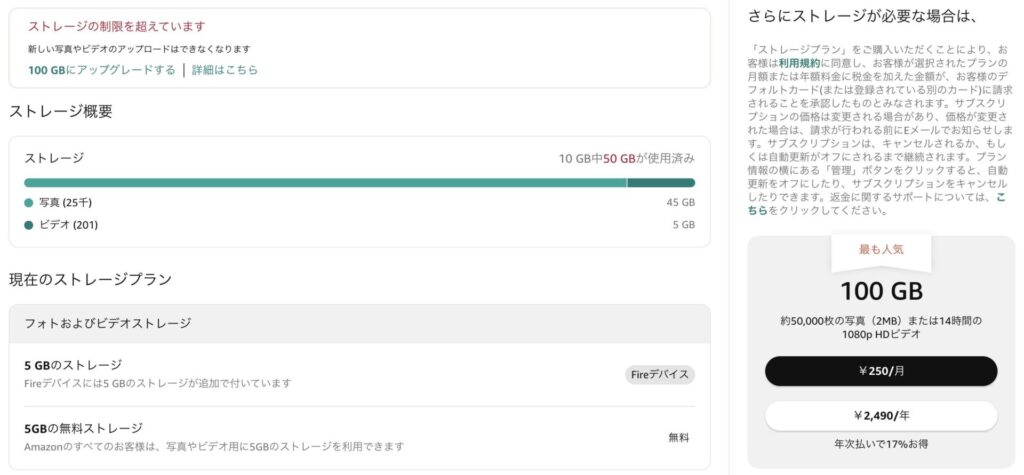Click the ストレージ概要 heading
The height and width of the screenshot is (475, 1024).
pyautogui.click(x=60, y=111)
